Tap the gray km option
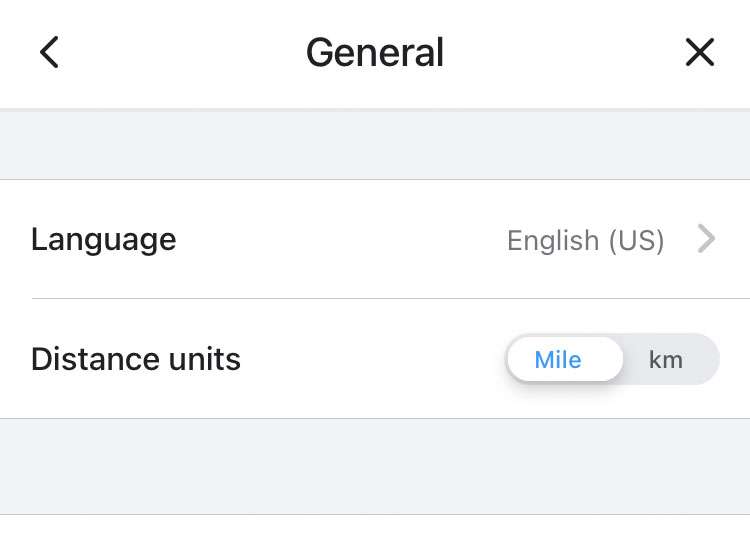Screen dimensions: 750x548 click(x=666, y=360)
